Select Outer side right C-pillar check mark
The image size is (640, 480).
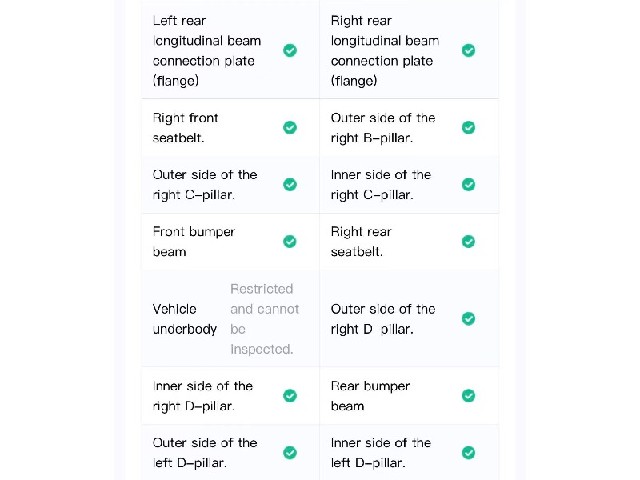(x=290, y=184)
